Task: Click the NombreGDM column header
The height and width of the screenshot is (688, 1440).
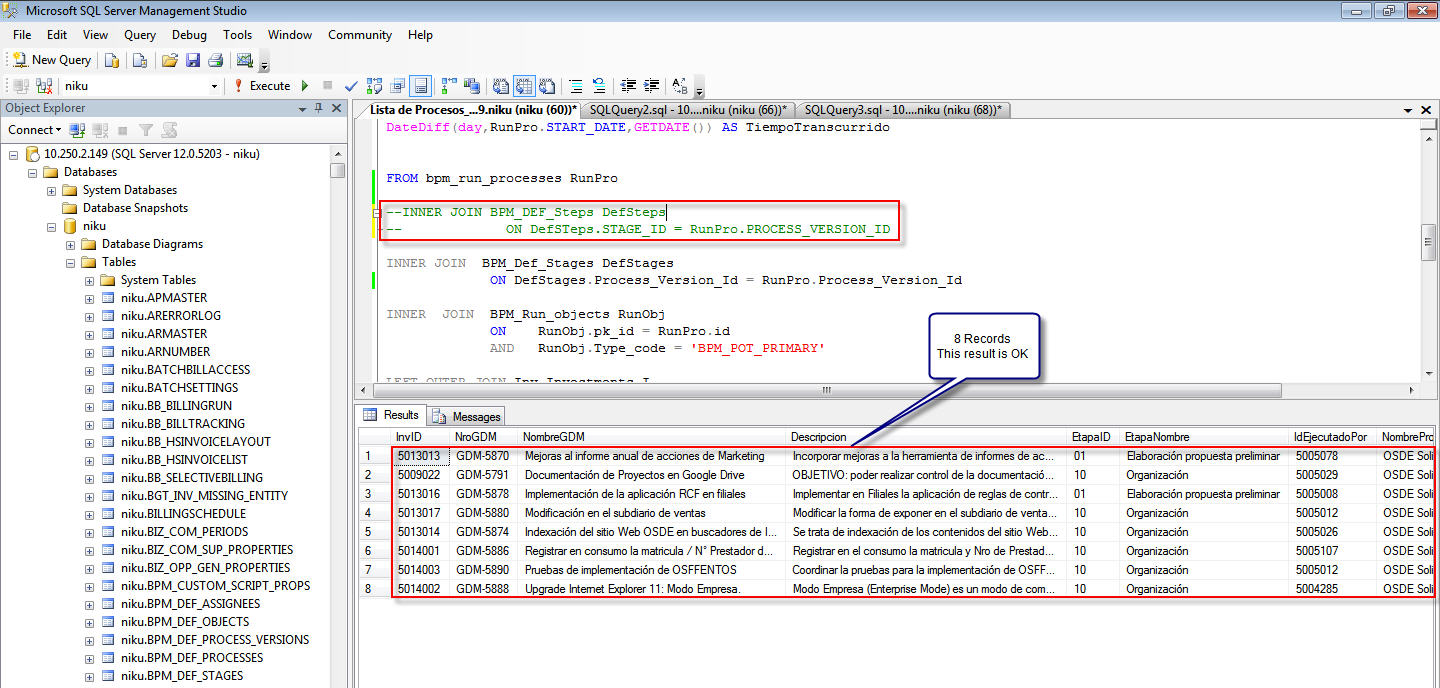Action: tap(651, 437)
